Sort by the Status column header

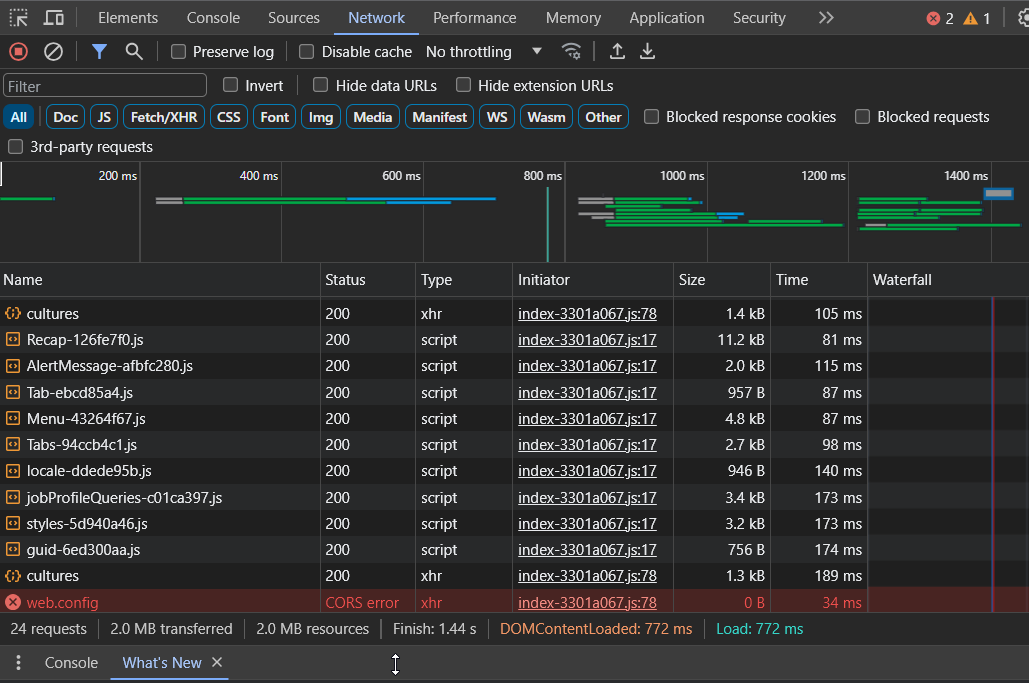pos(368,279)
